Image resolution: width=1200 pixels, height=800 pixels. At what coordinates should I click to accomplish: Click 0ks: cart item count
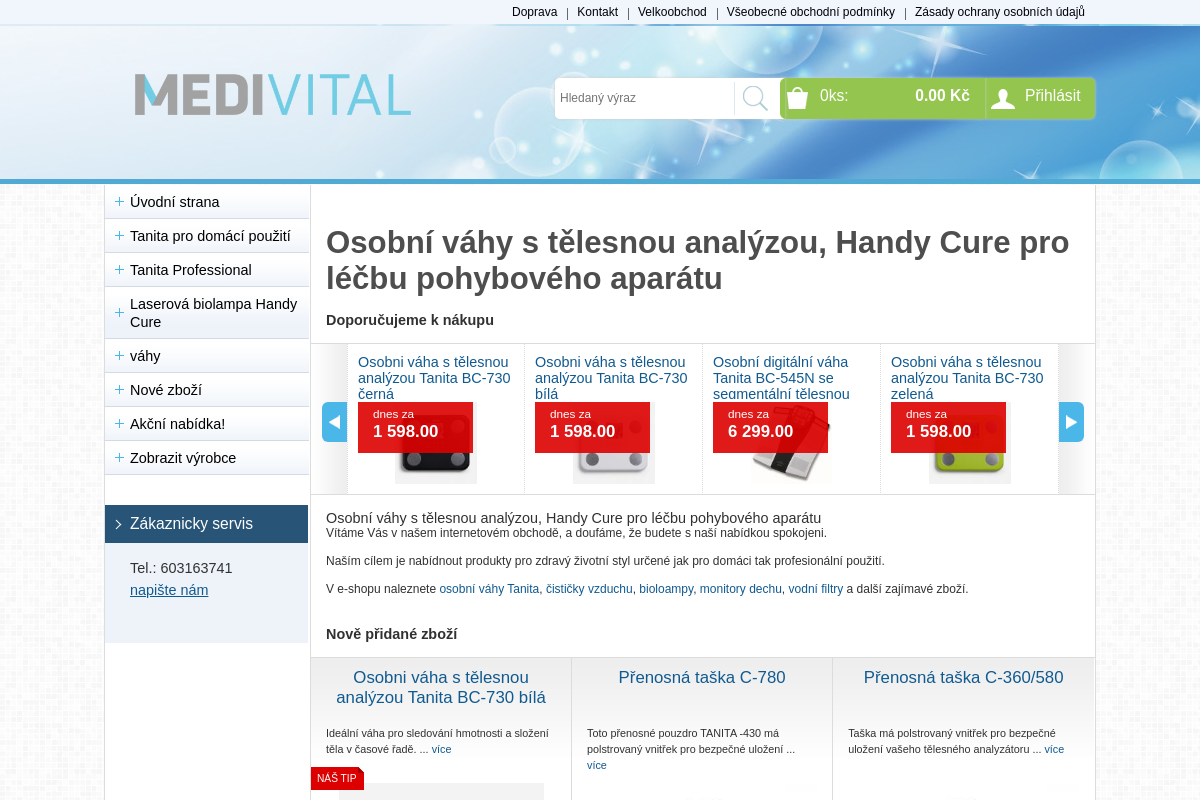pyautogui.click(x=834, y=96)
